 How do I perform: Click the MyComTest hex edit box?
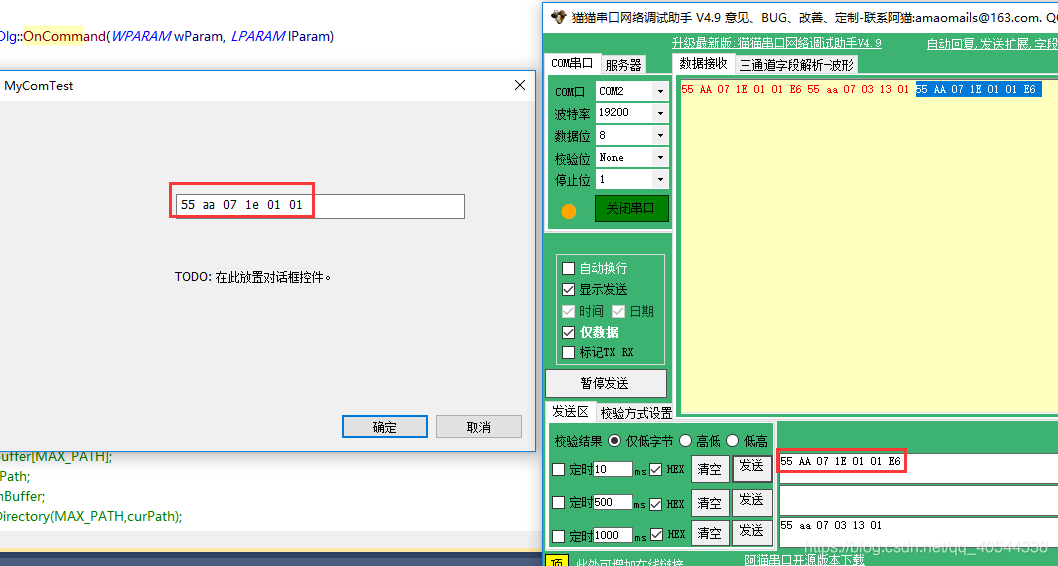[x=320, y=206]
